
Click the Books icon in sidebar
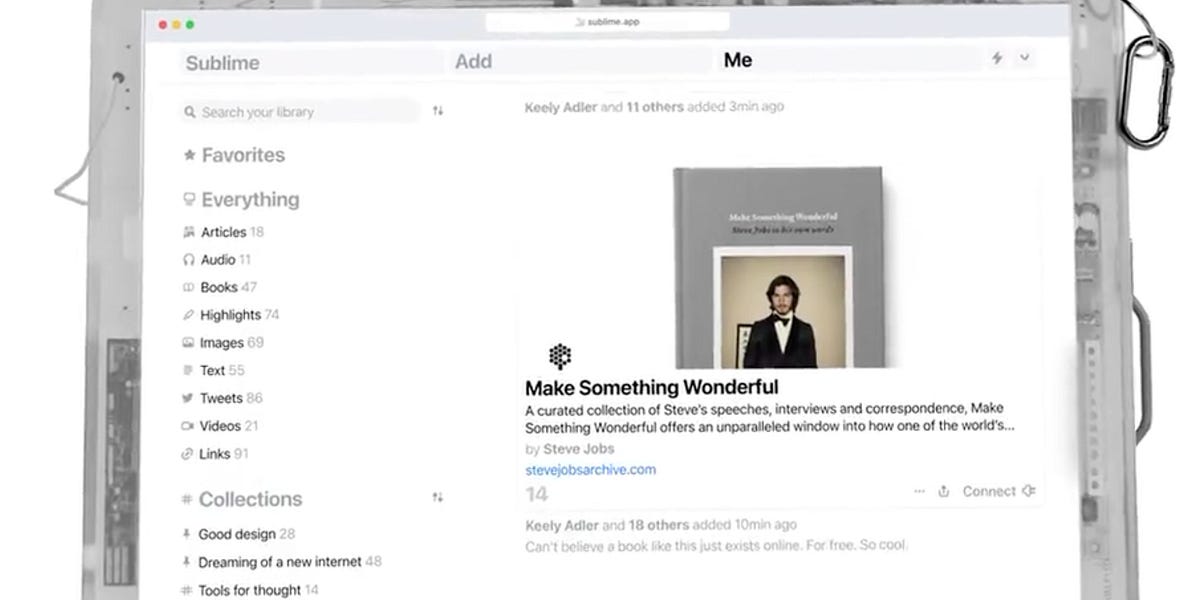tap(189, 287)
